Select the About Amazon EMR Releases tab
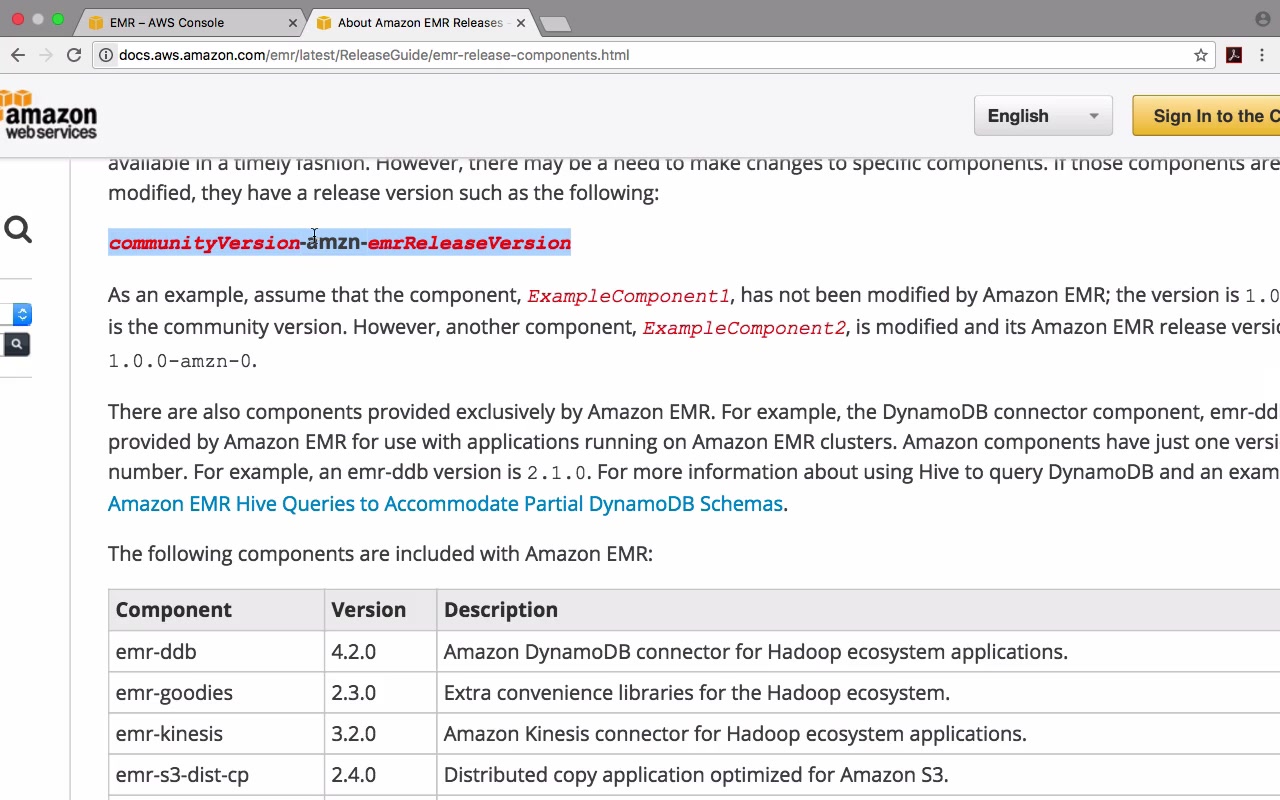Image resolution: width=1280 pixels, height=800 pixels. point(420,22)
